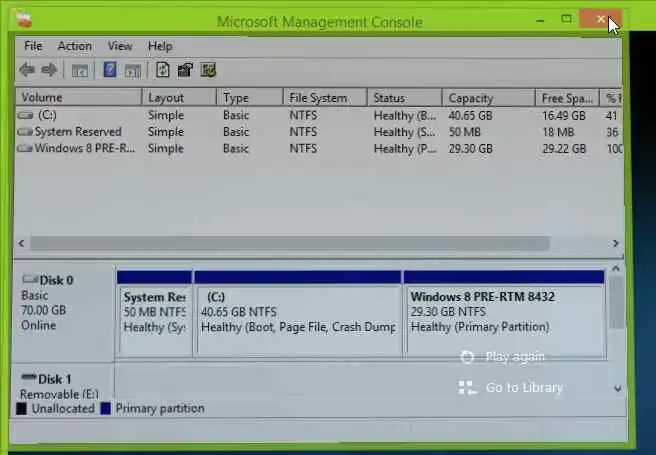
Task: Select the System Reserved volume row
Action: [319, 132]
